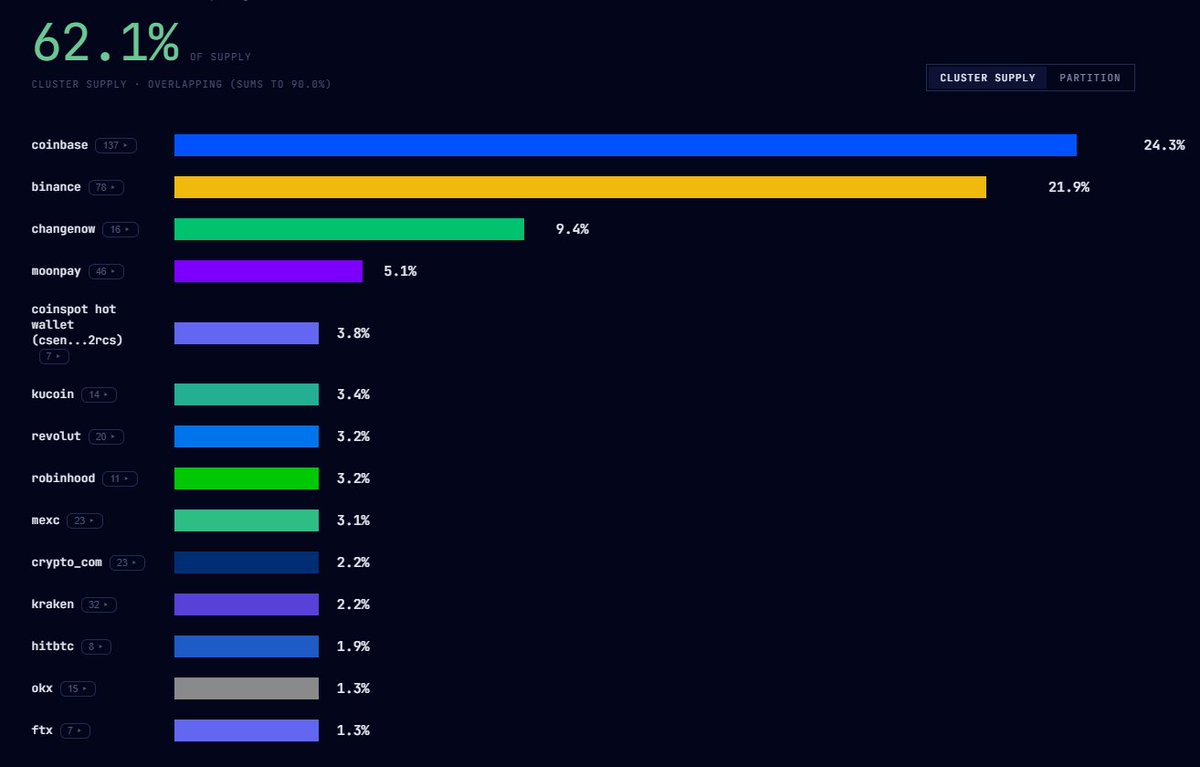Click the dark navy crypto_com bar
This screenshot has width=1200, height=767.
click(246, 562)
